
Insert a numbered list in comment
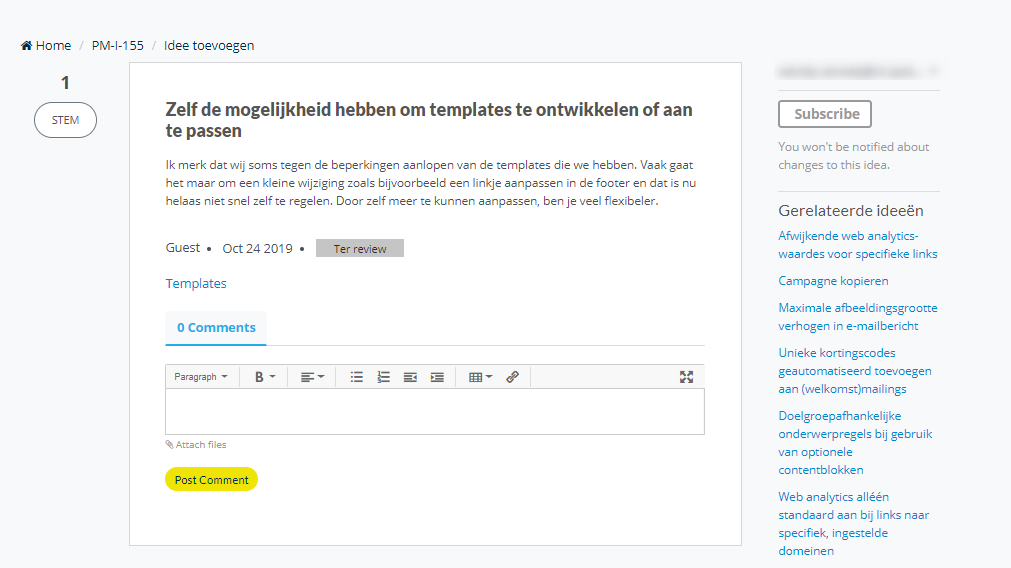point(383,377)
